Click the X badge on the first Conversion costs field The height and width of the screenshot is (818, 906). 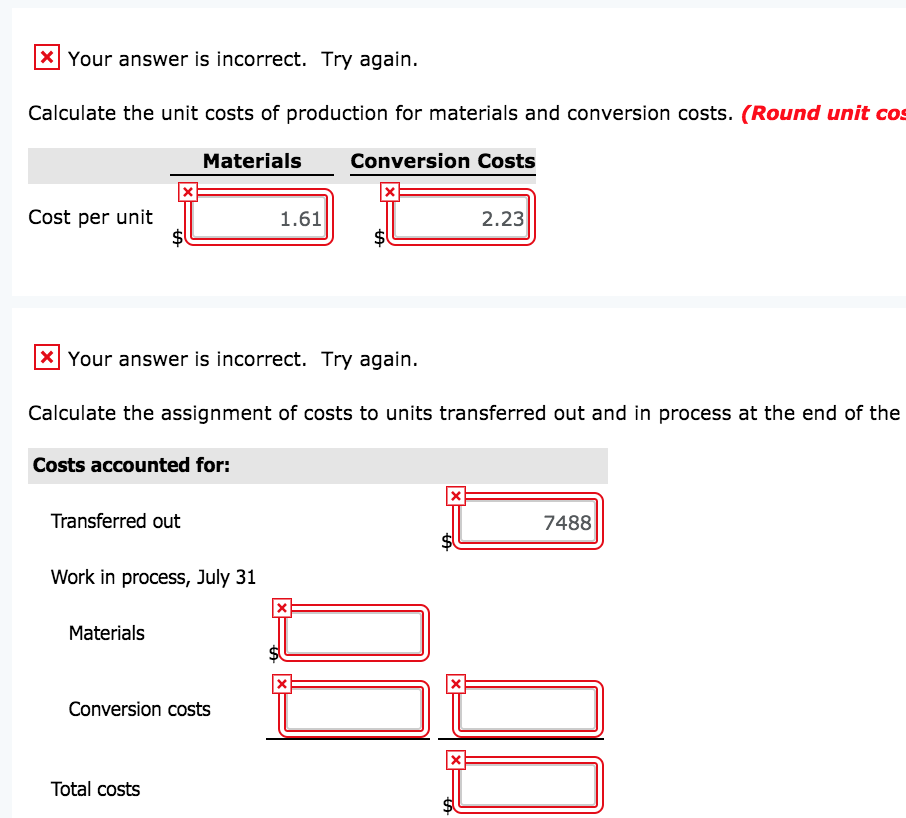[x=282, y=682]
